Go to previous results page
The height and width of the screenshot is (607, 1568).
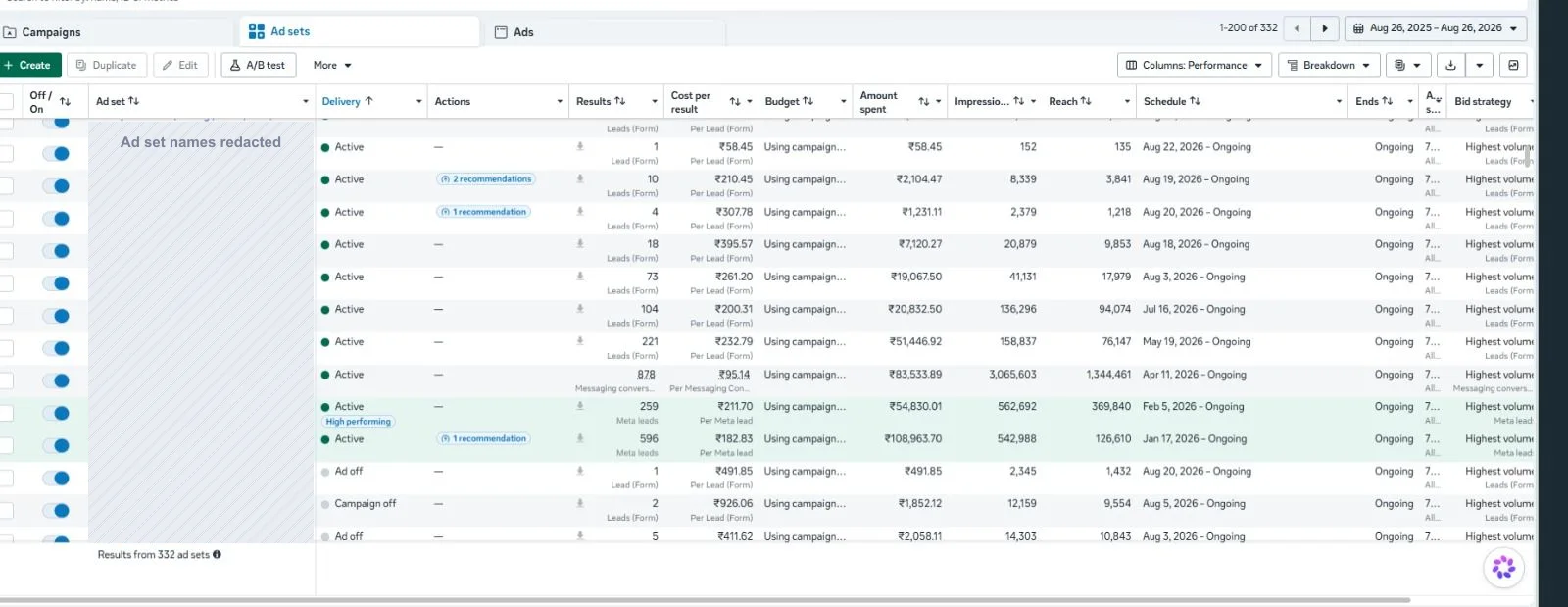[x=1297, y=28]
